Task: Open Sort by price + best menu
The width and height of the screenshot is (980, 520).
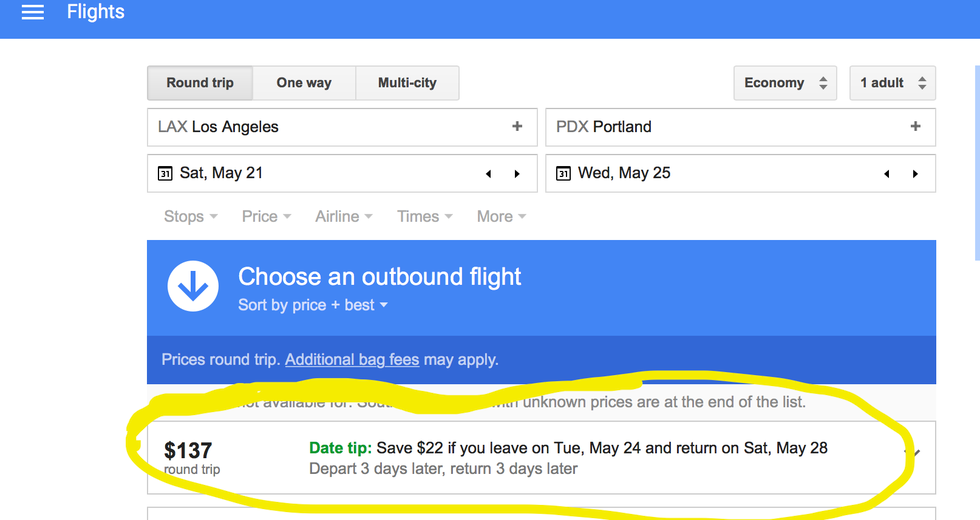Action: pos(312,305)
